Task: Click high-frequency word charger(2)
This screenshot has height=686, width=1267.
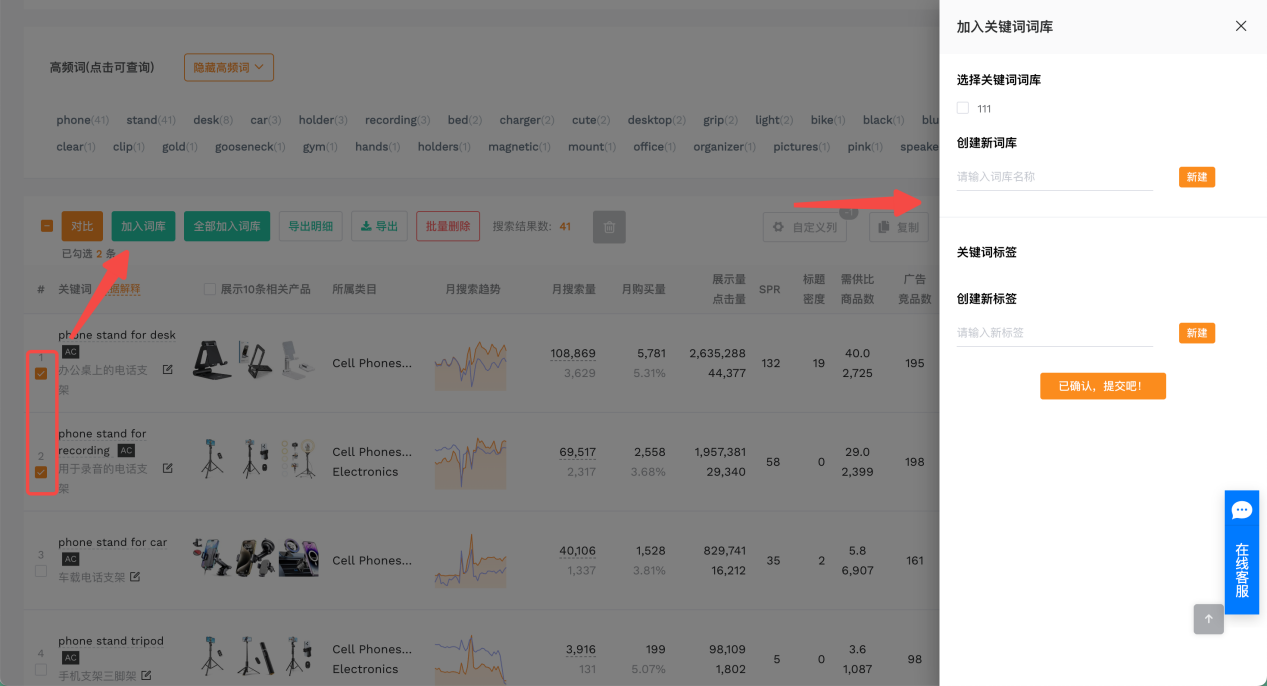Action: 527,120
